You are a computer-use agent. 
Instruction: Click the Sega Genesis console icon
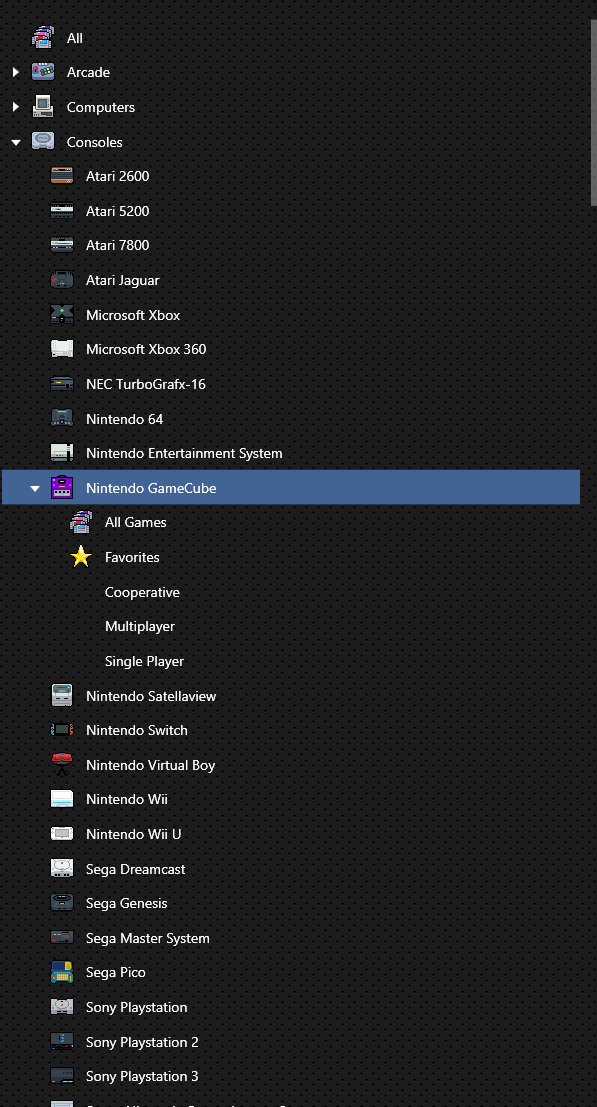coord(62,903)
